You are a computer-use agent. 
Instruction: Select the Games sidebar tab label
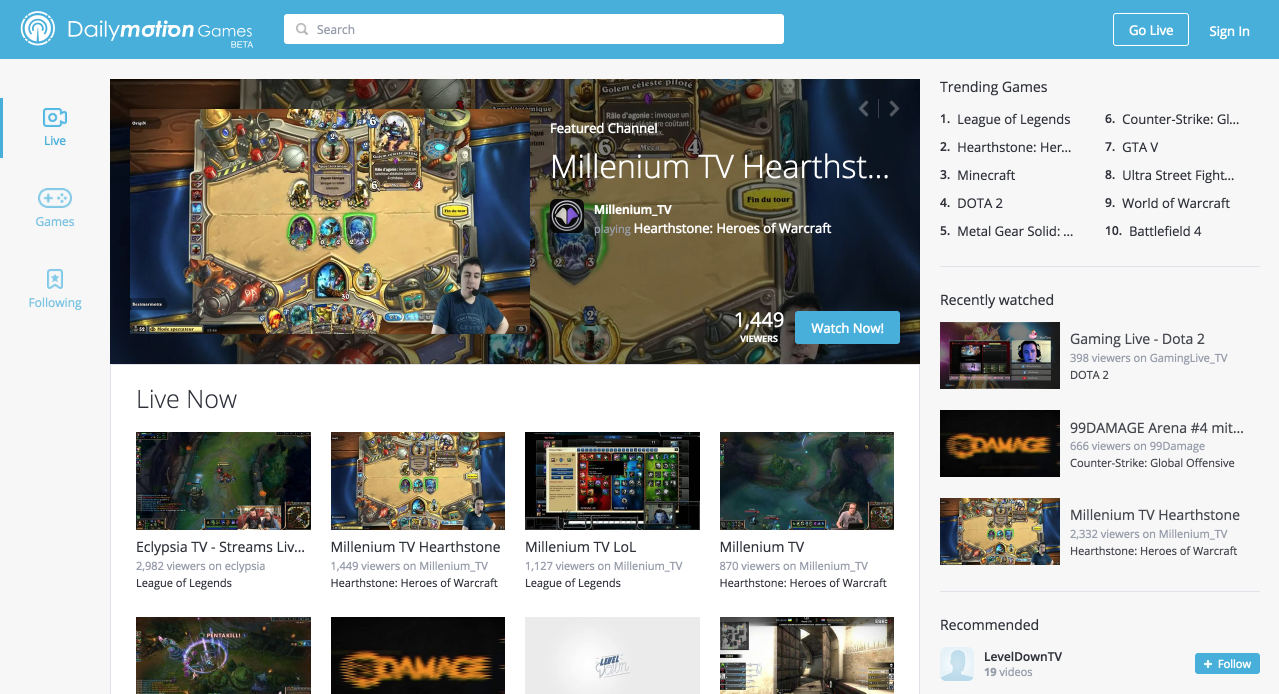pos(55,222)
